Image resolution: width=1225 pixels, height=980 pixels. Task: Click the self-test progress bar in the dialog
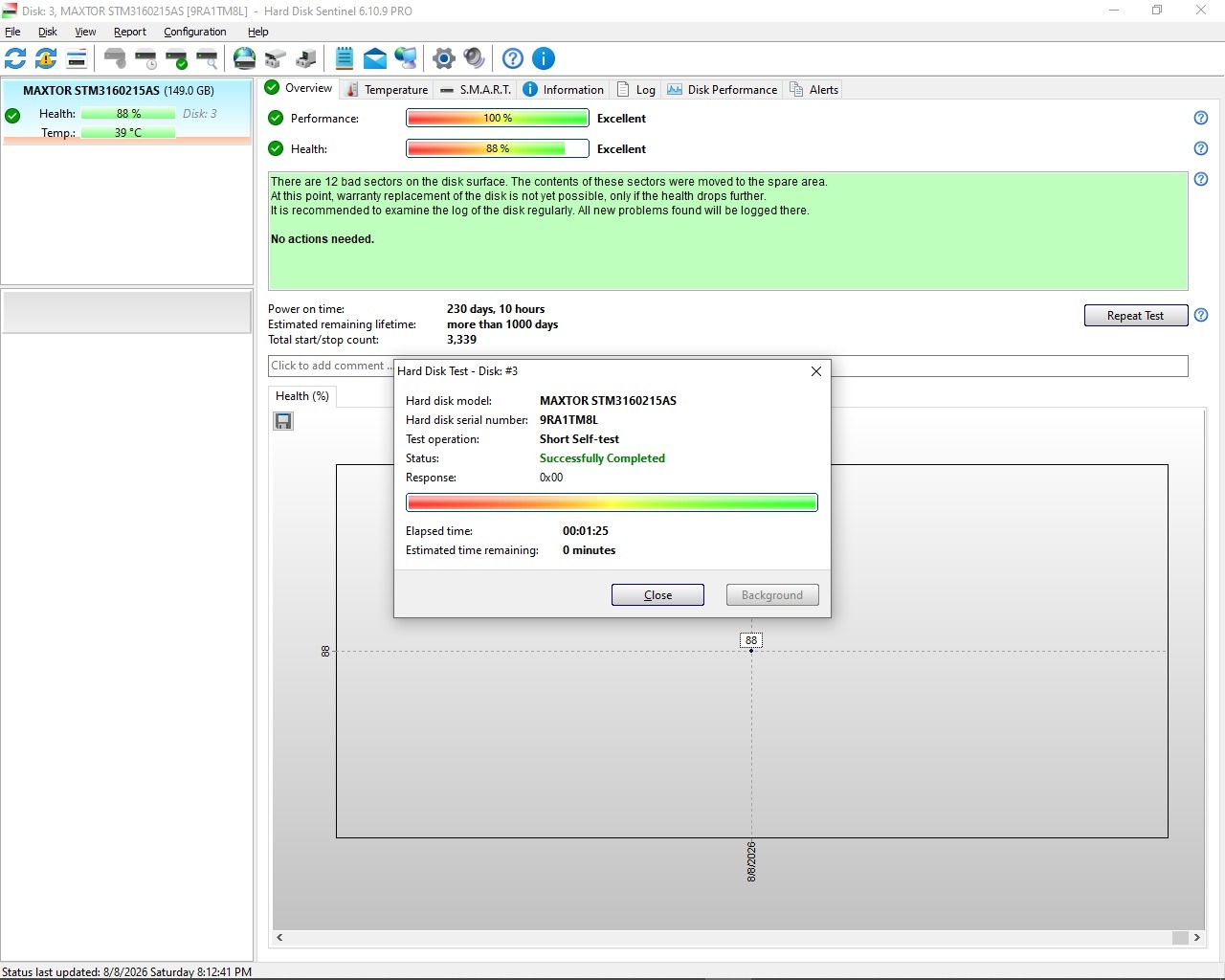pyautogui.click(x=612, y=502)
